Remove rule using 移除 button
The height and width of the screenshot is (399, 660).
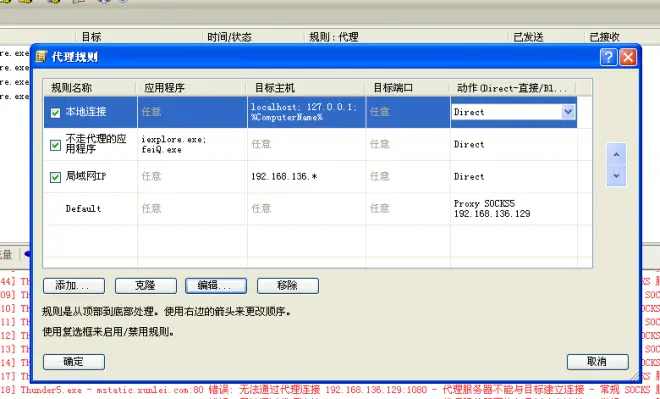[288, 286]
